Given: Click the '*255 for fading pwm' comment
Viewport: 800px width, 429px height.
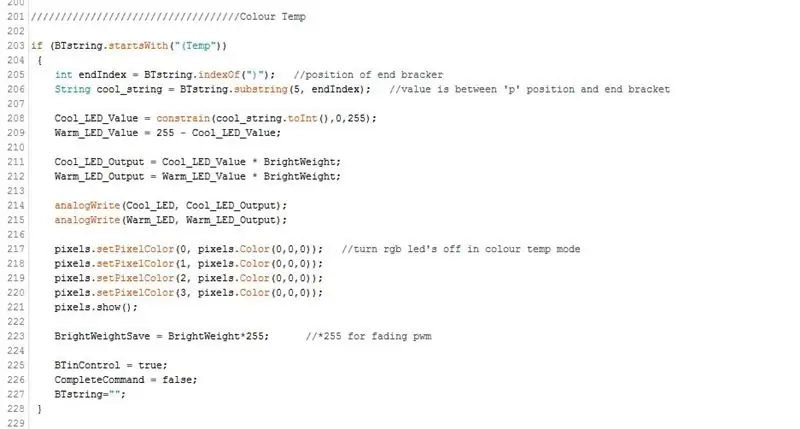Looking at the screenshot, I should (368, 337).
